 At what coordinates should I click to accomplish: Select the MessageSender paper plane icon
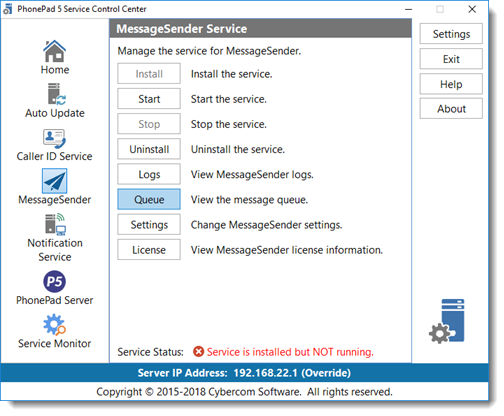click(54, 181)
